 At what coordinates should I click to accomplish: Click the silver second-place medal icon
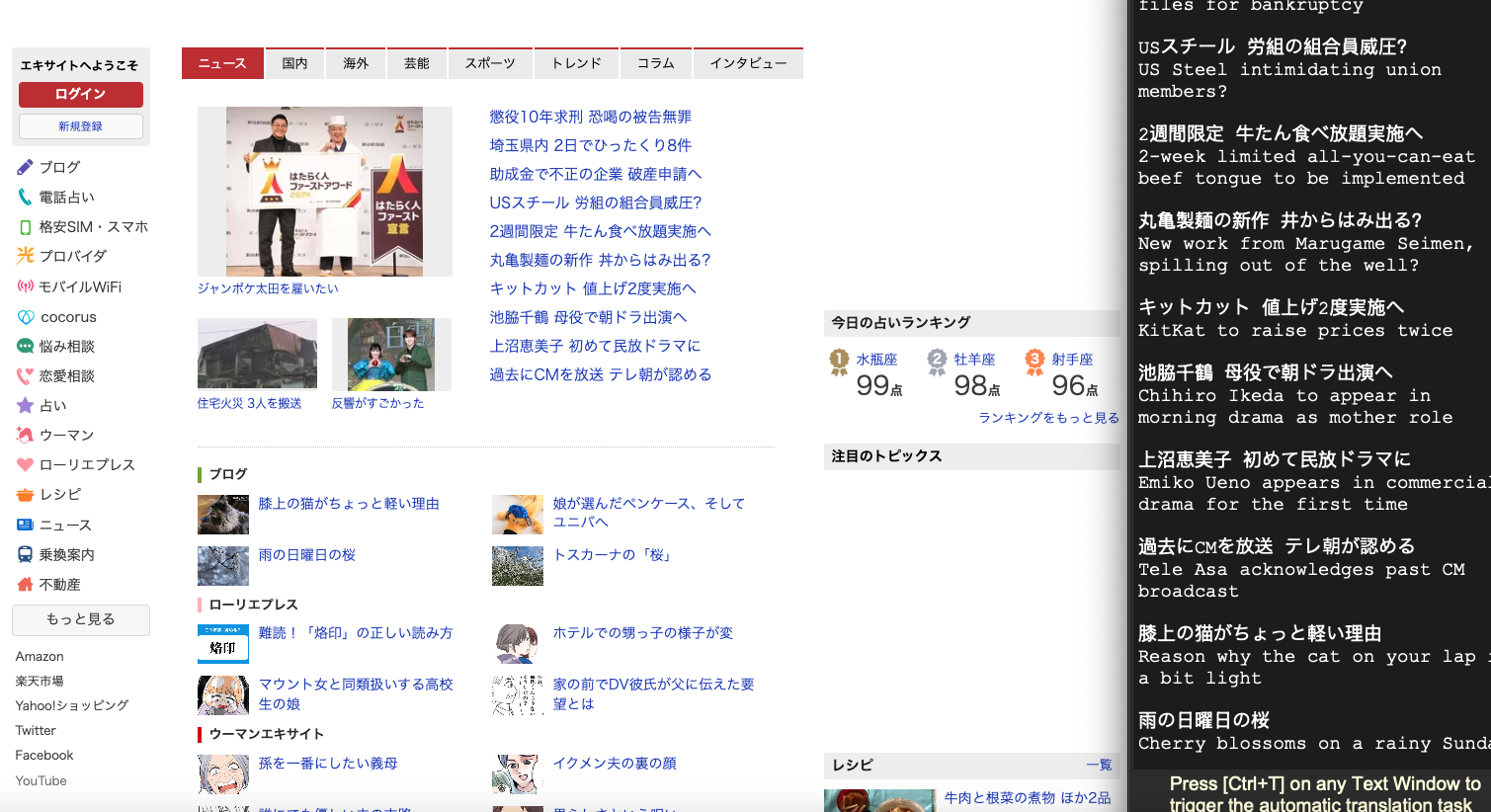[x=937, y=363]
